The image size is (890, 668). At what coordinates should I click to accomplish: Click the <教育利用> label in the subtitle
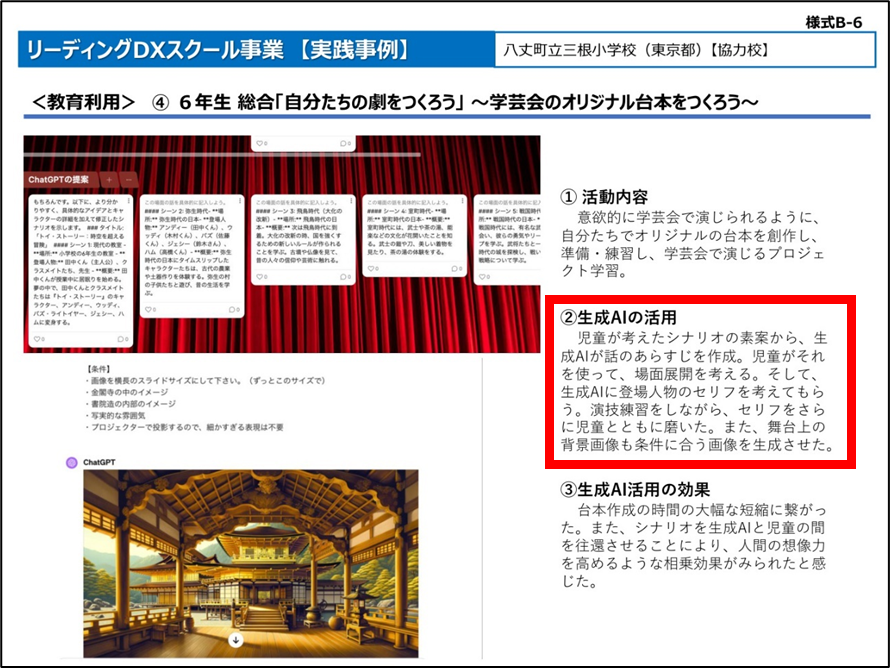coord(84,102)
